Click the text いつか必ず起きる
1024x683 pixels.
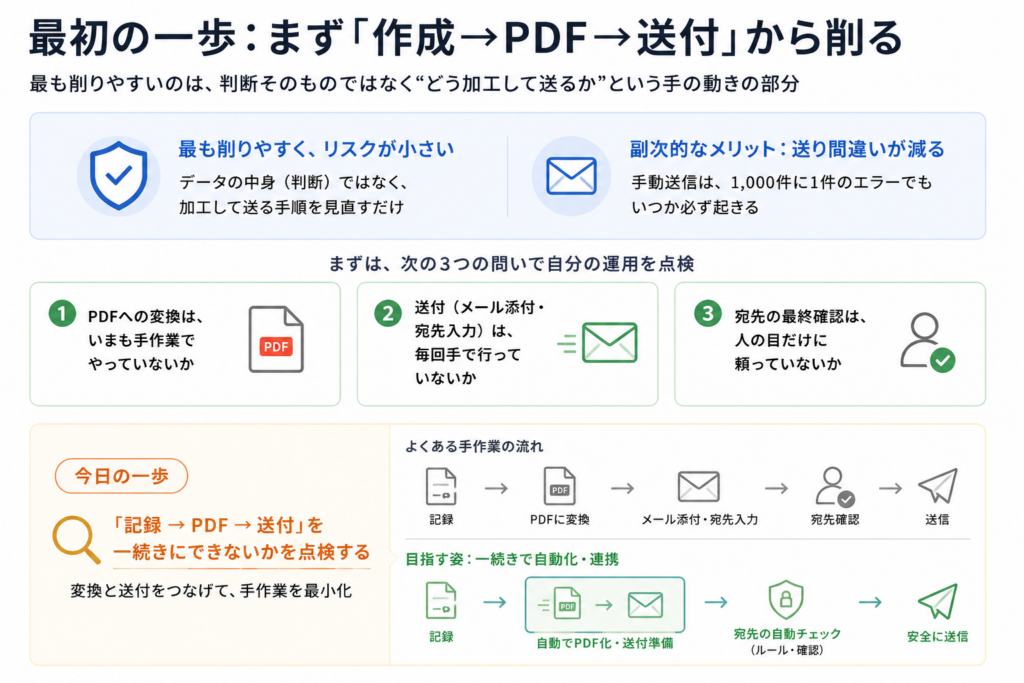pyautogui.click(x=695, y=208)
